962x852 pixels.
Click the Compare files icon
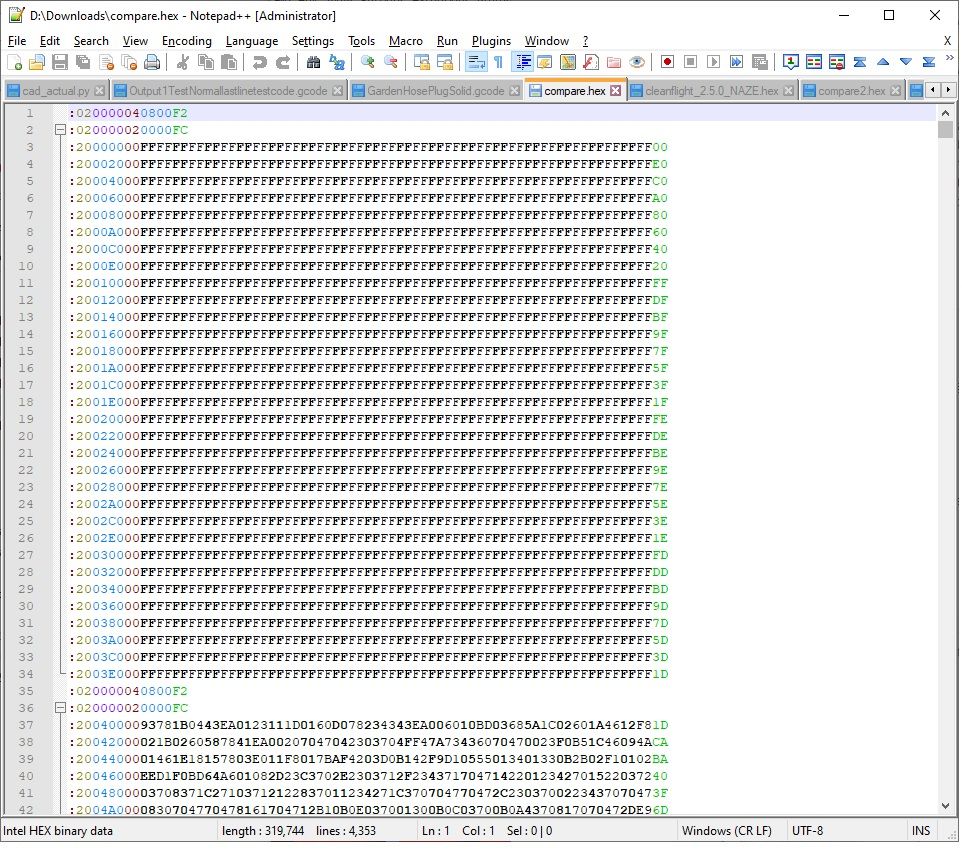(814, 62)
